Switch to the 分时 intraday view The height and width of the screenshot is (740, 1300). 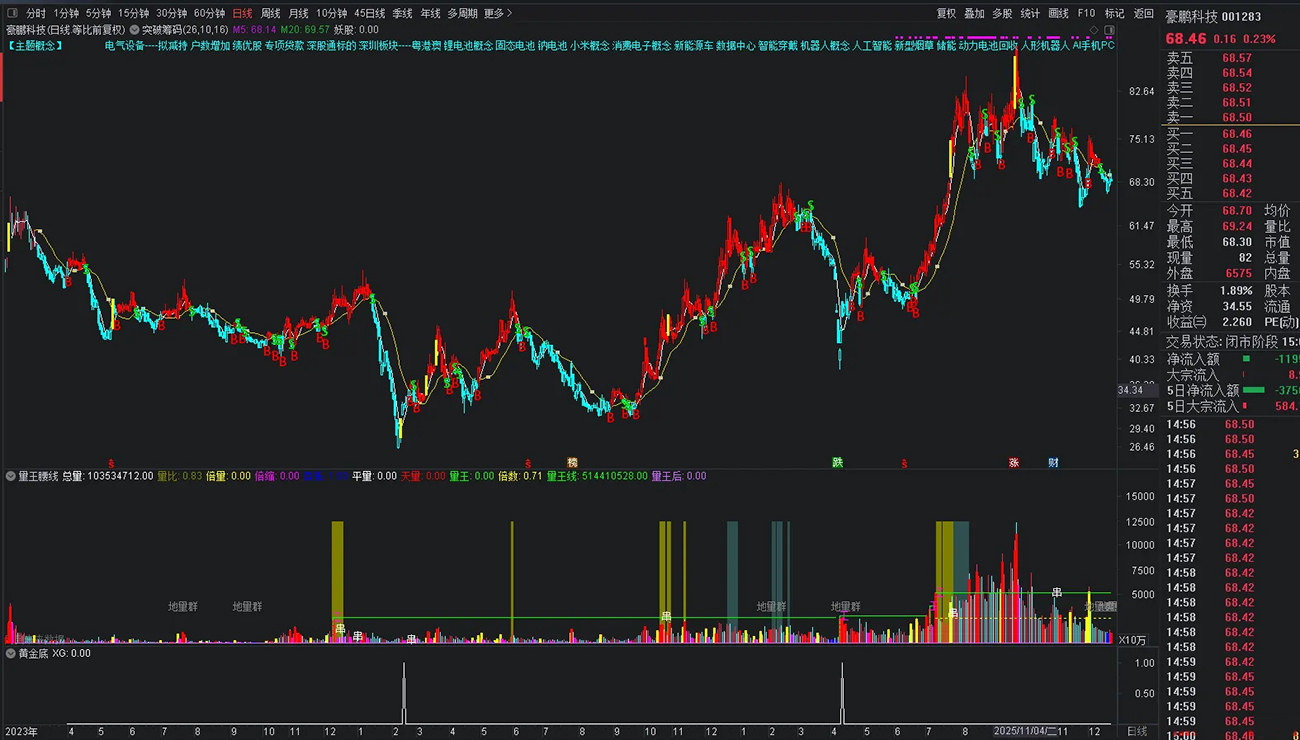[x=36, y=14]
